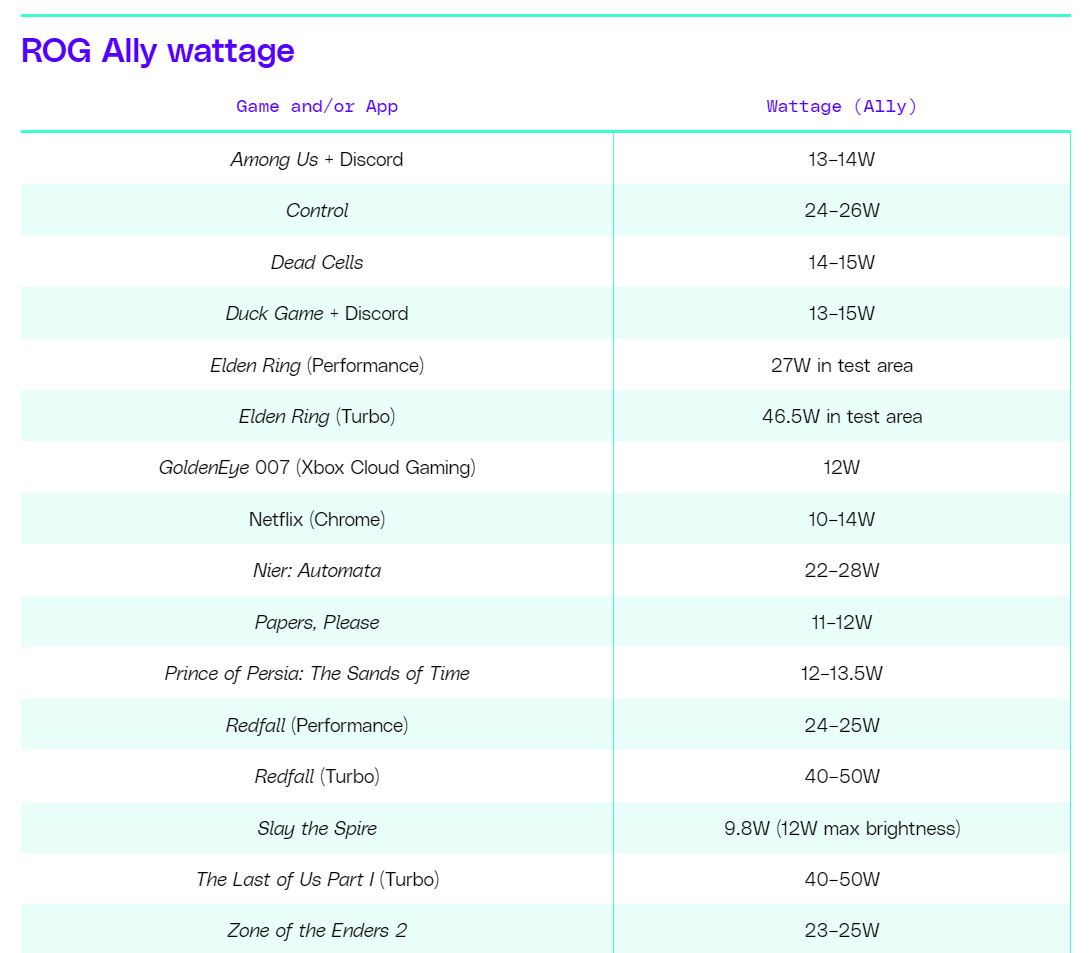Select the '11–12W' wattage value
This screenshot has height=953, width=1089.
(x=842, y=622)
